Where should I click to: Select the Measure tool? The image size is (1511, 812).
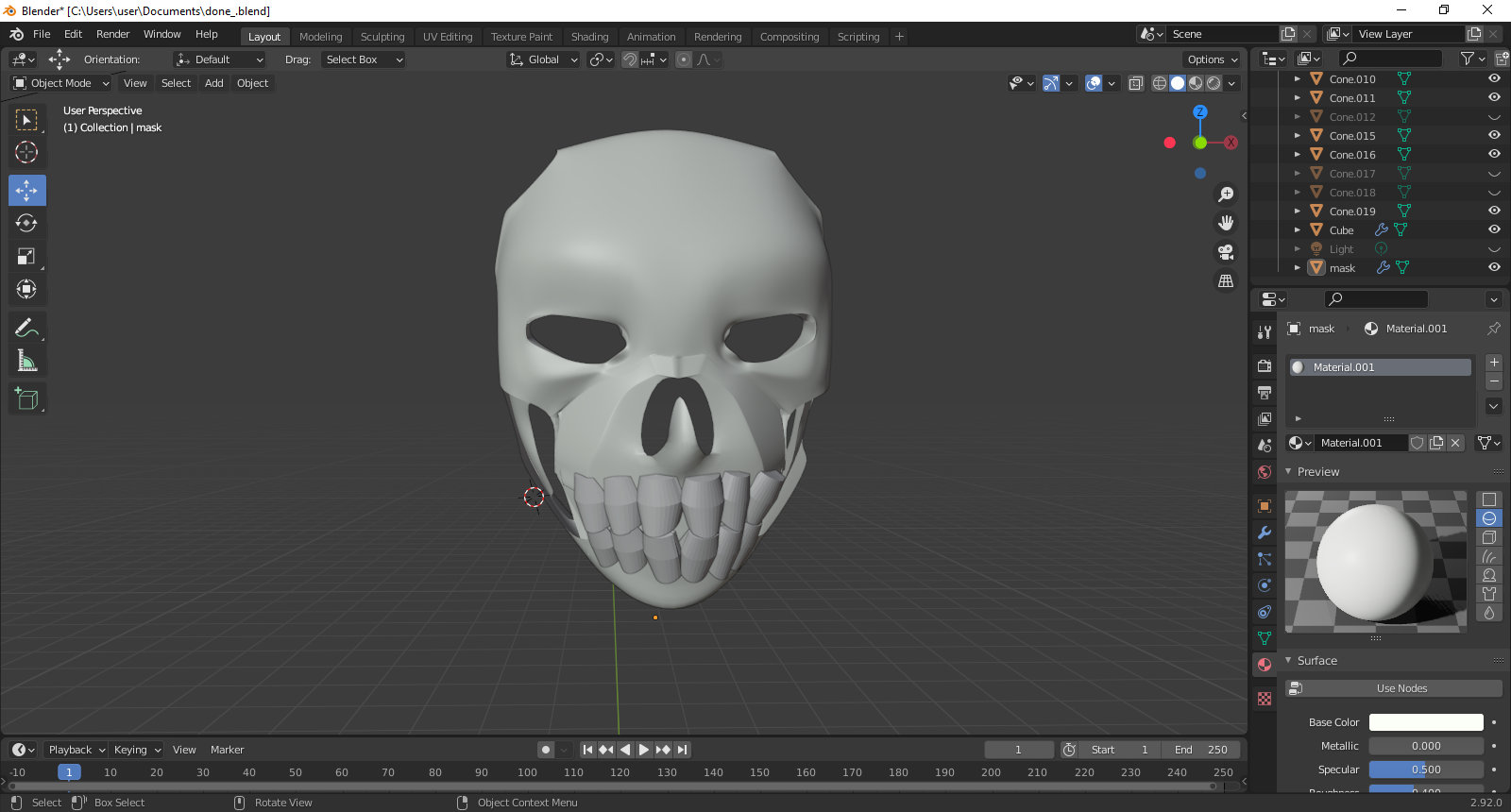26,361
